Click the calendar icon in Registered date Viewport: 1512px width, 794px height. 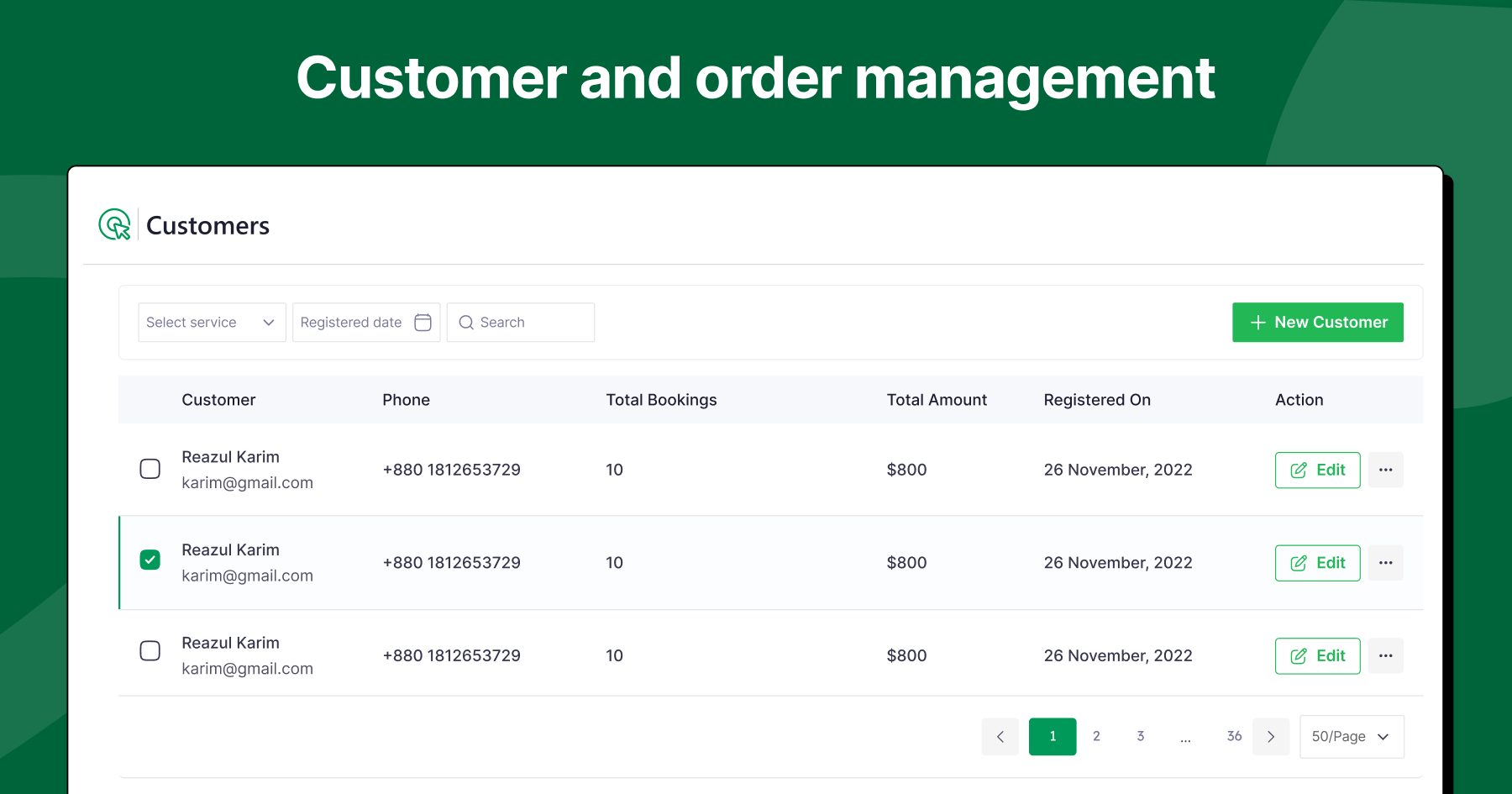pos(423,323)
